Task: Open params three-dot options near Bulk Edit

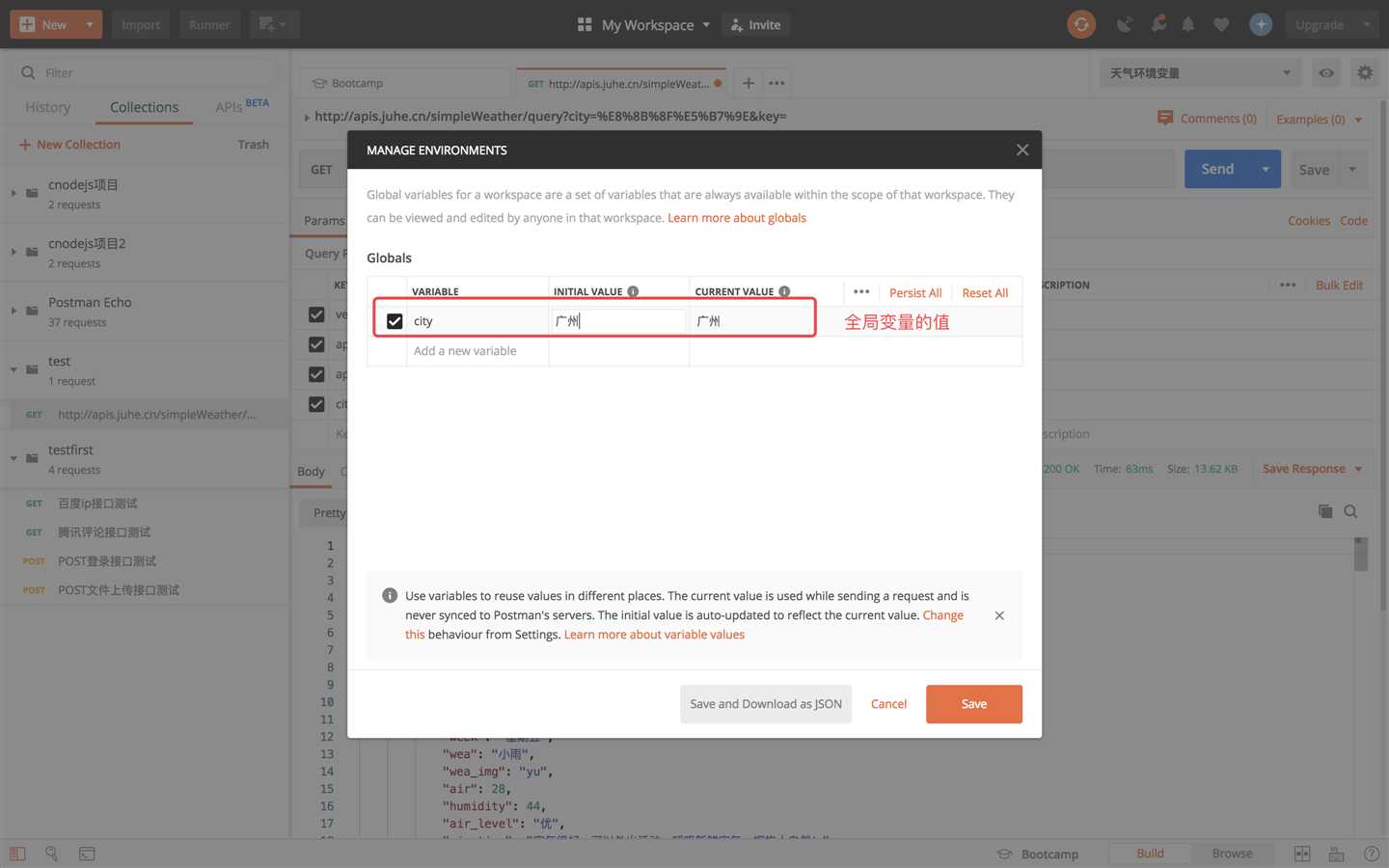Action: pos(1288,285)
